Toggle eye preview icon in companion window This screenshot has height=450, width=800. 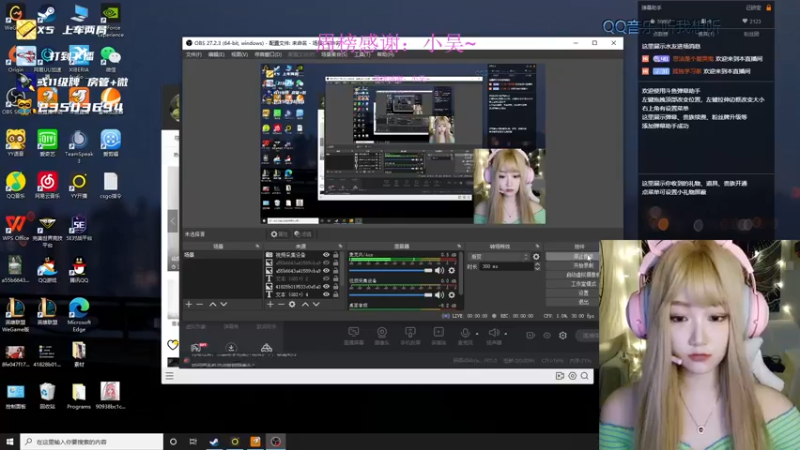point(547,335)
